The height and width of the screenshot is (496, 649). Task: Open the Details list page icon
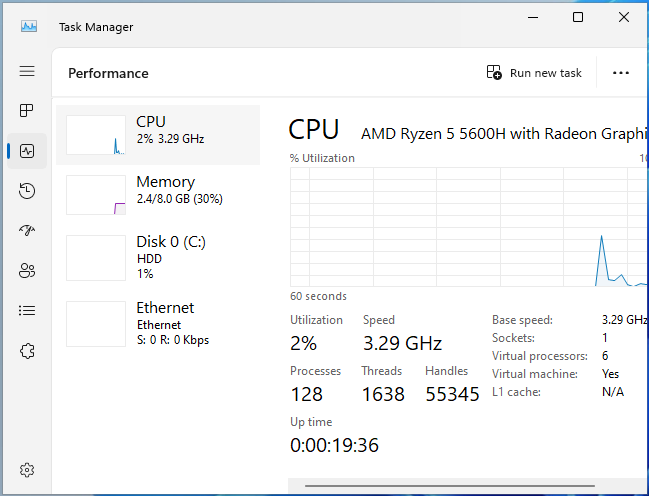click(x=27, y=311)
